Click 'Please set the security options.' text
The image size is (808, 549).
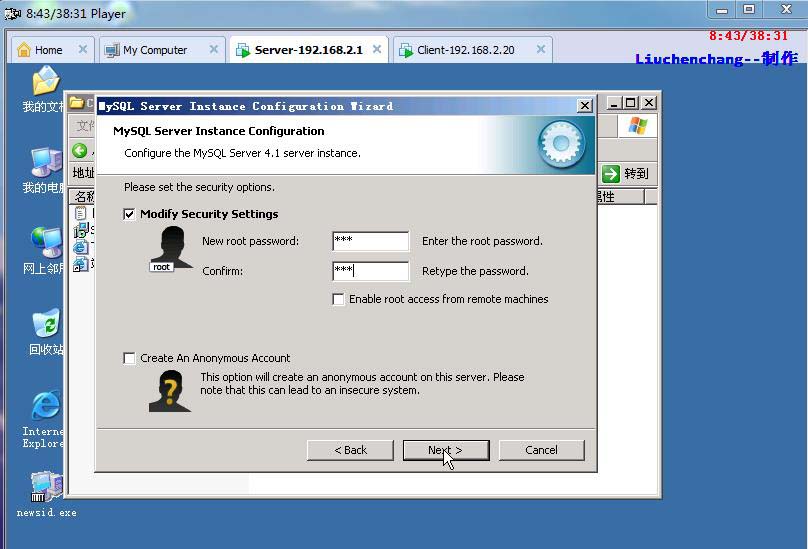tap(199, 187)
